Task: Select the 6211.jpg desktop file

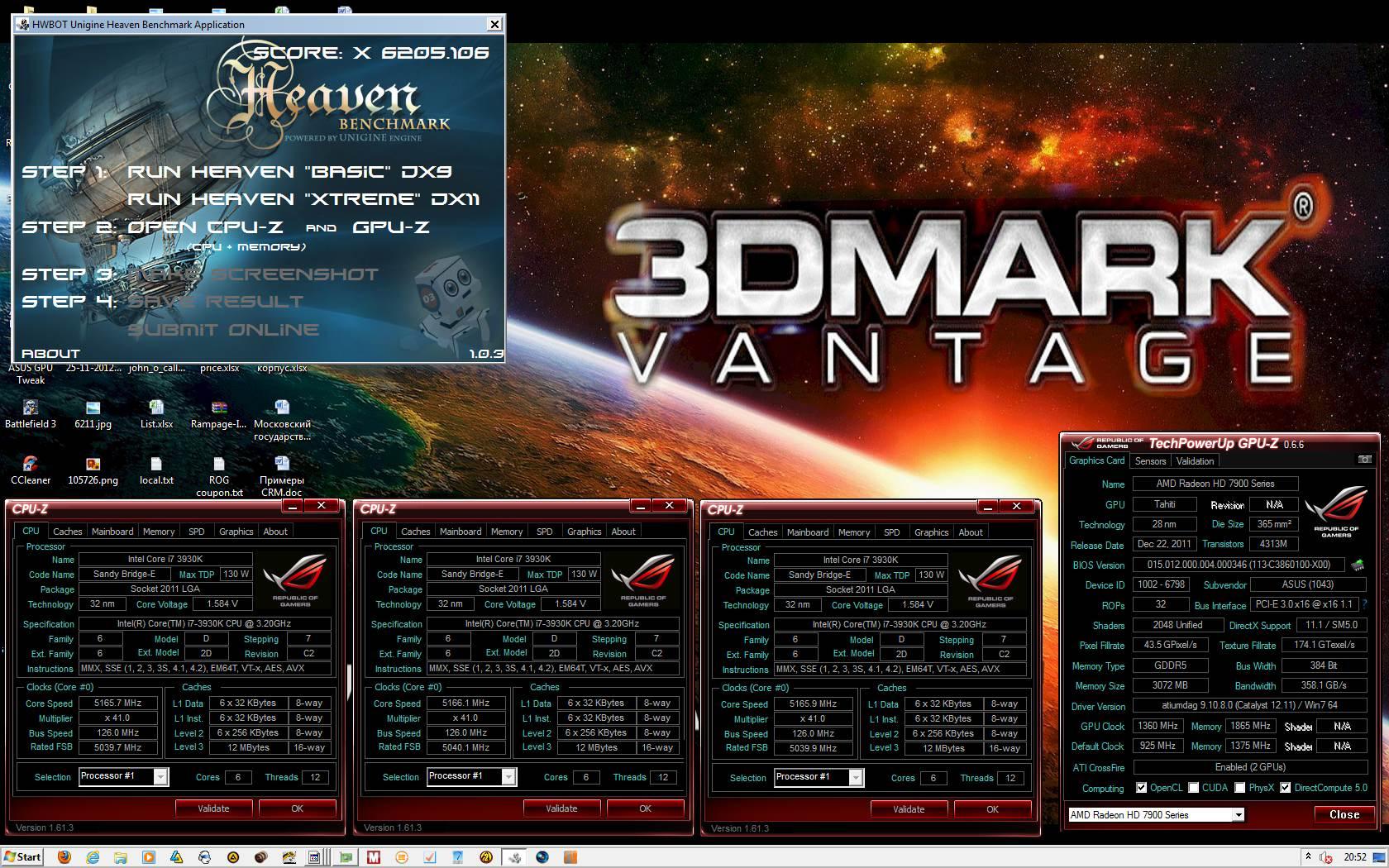Action: (93, 415)
